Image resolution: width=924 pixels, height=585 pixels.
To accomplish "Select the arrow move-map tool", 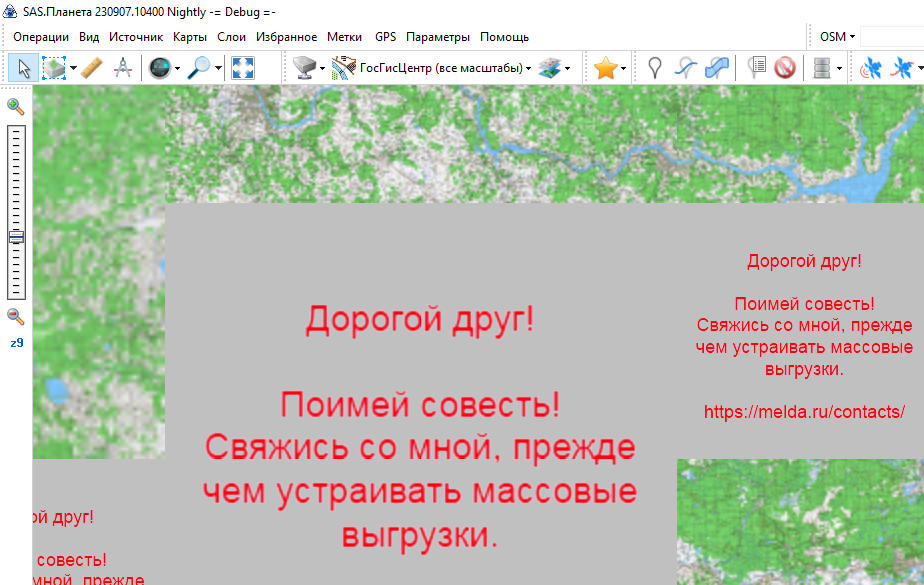I will coord(24,68).
